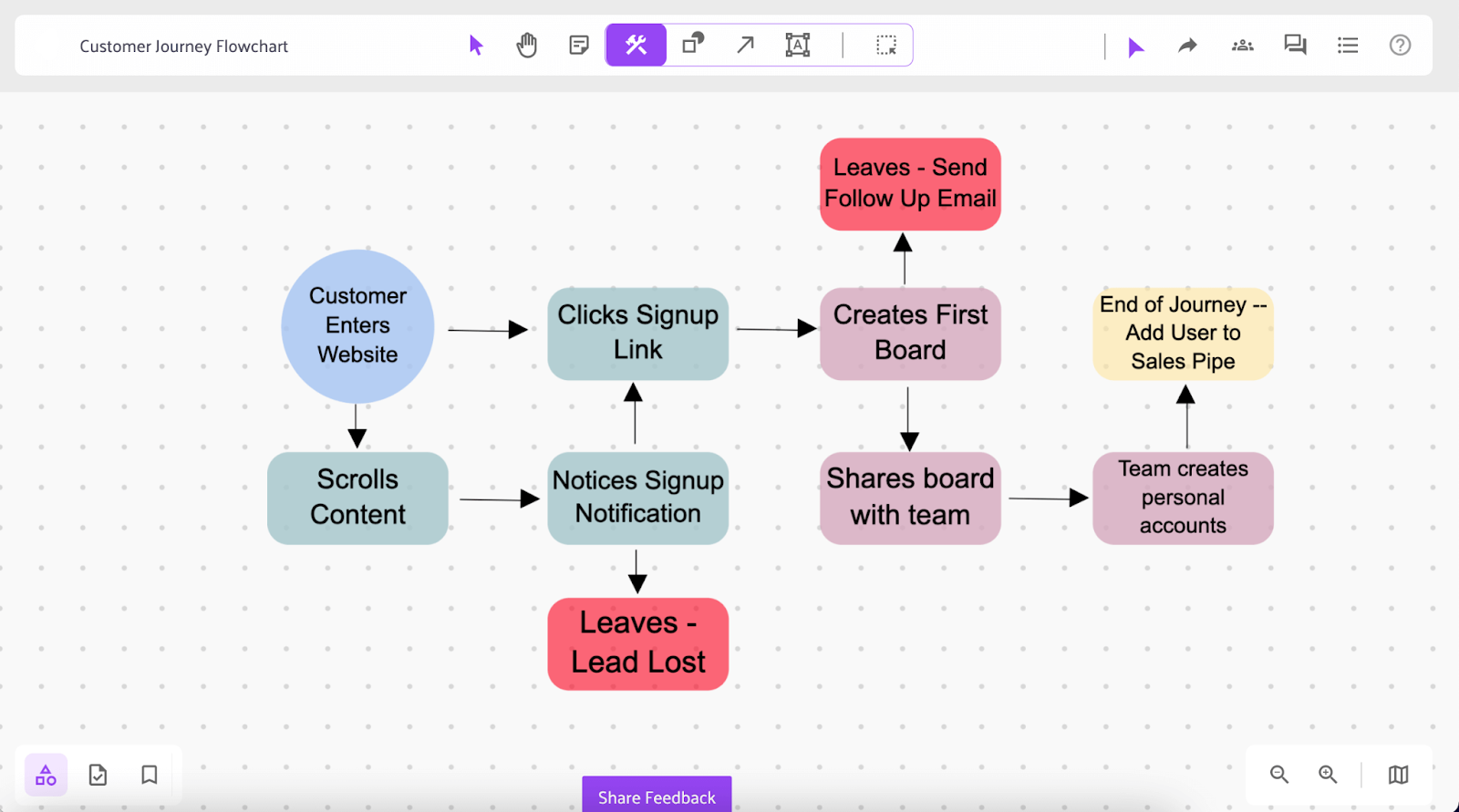Select the text box tool

tap(798, 45)
